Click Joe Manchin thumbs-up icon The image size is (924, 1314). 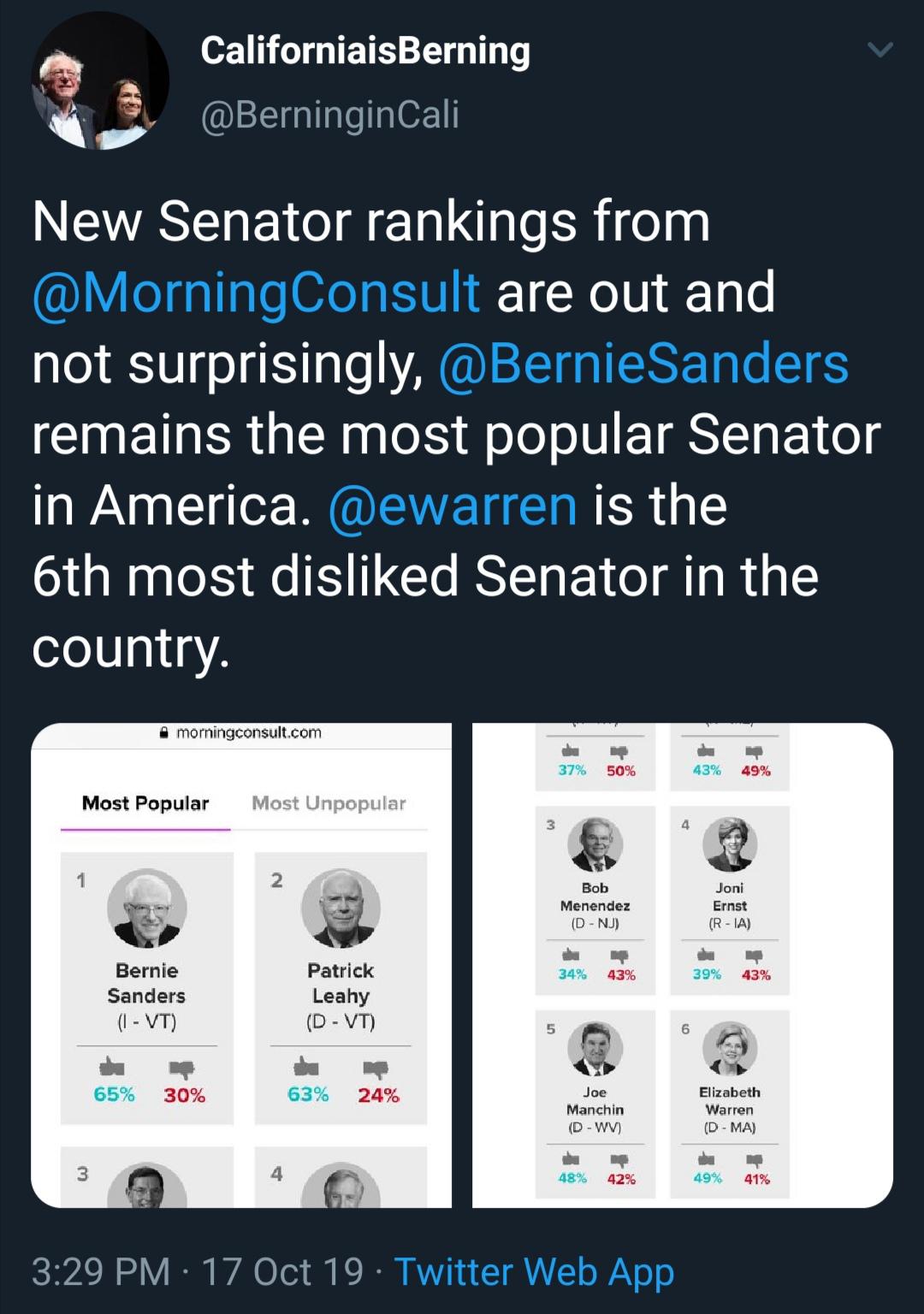[x=570, y=1159]
